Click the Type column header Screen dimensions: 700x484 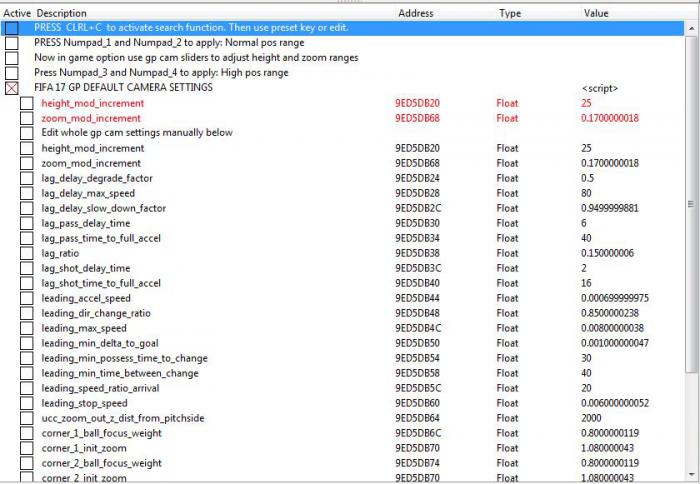(x=510, y=13)
